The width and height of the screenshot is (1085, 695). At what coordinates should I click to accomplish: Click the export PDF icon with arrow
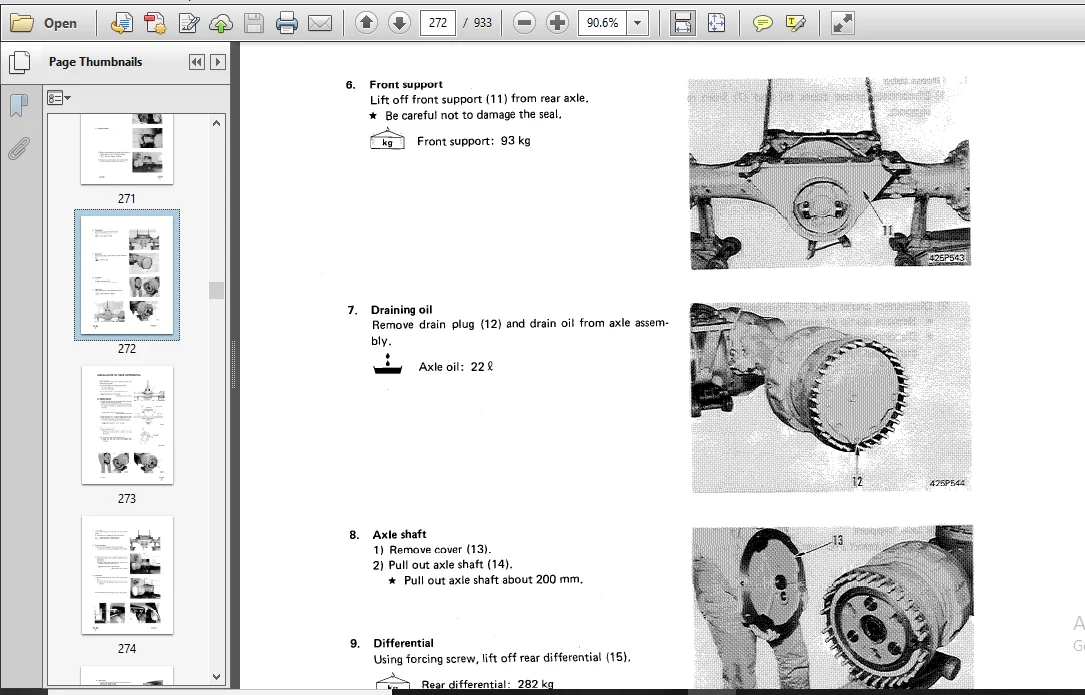pos(122,23)
